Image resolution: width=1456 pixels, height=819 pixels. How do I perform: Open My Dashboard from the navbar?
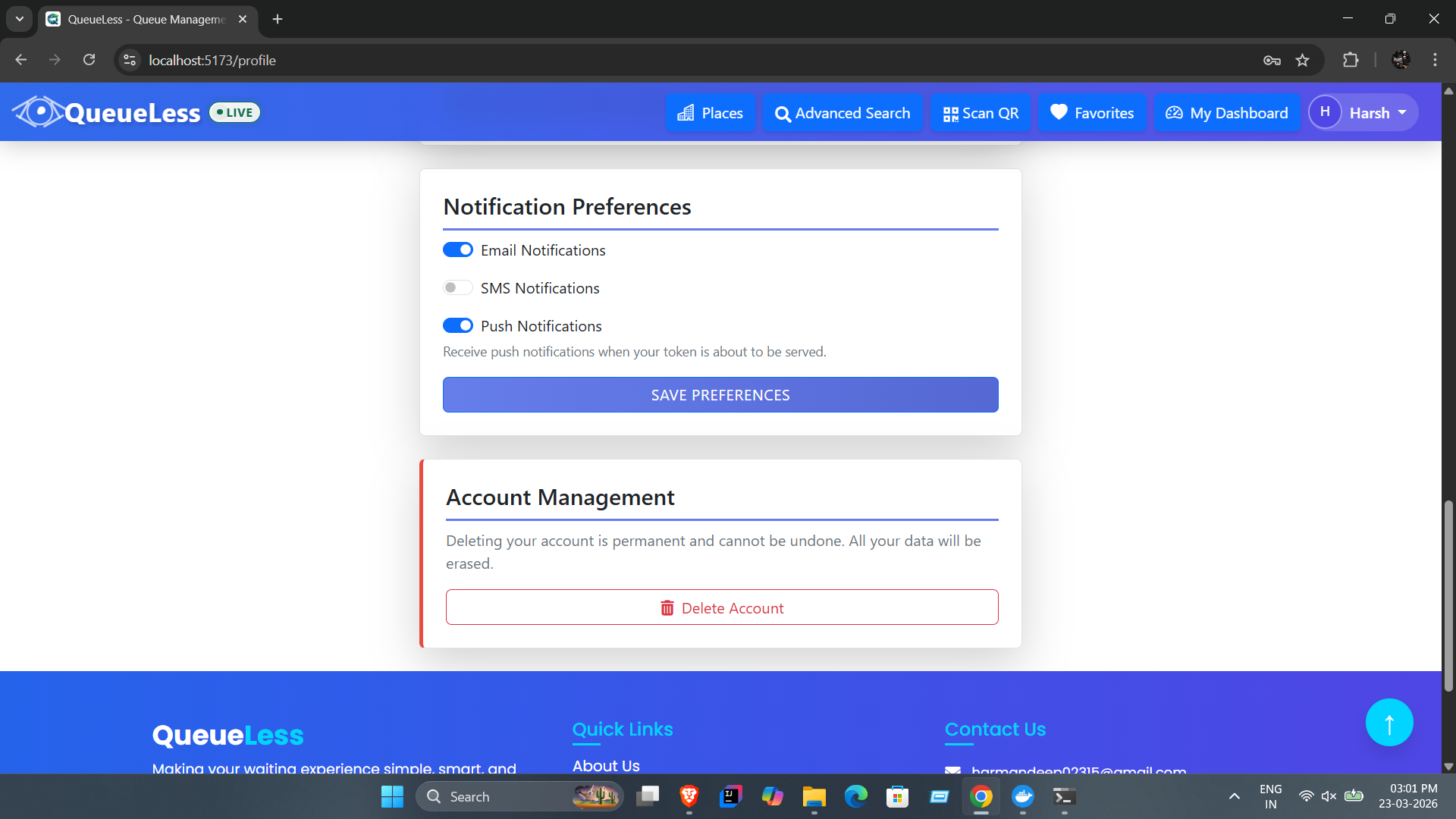[1227, 113]
